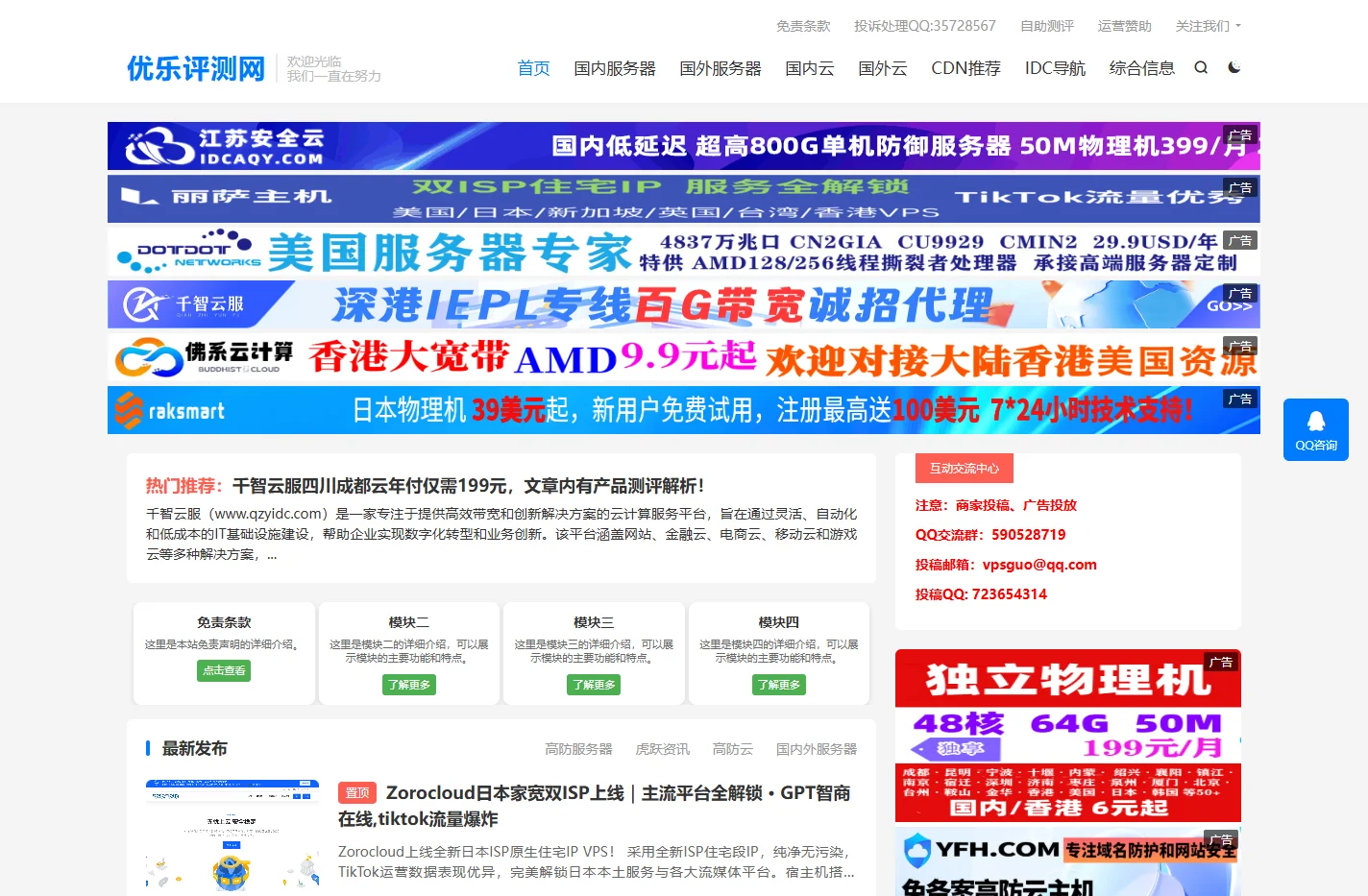The image size is (1368, 896).
Task: Open 综合信息 navigation item
Action: pyautogui.click(x=1142, y=68)
